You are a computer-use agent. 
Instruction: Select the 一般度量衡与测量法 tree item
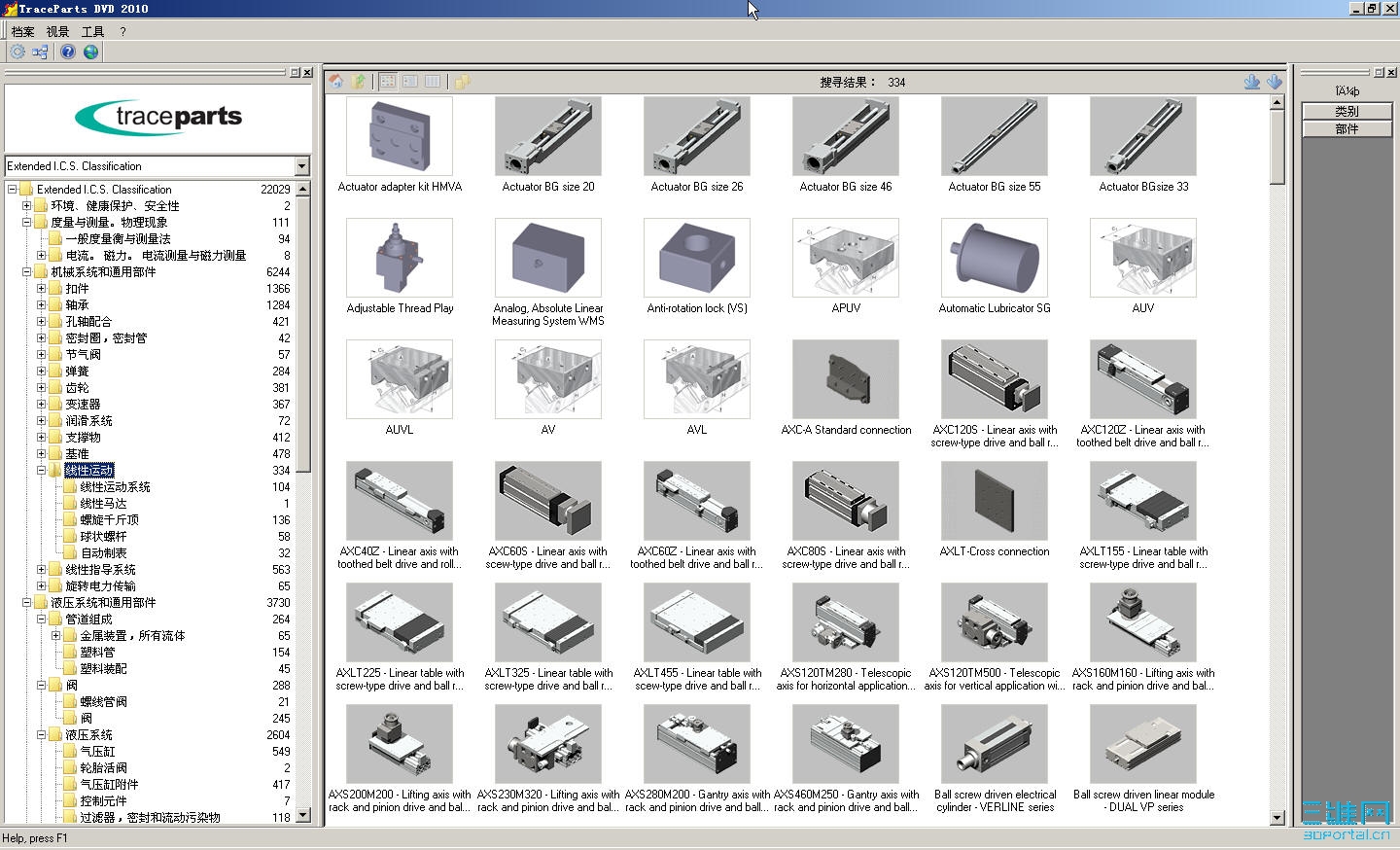click(118, 239)
